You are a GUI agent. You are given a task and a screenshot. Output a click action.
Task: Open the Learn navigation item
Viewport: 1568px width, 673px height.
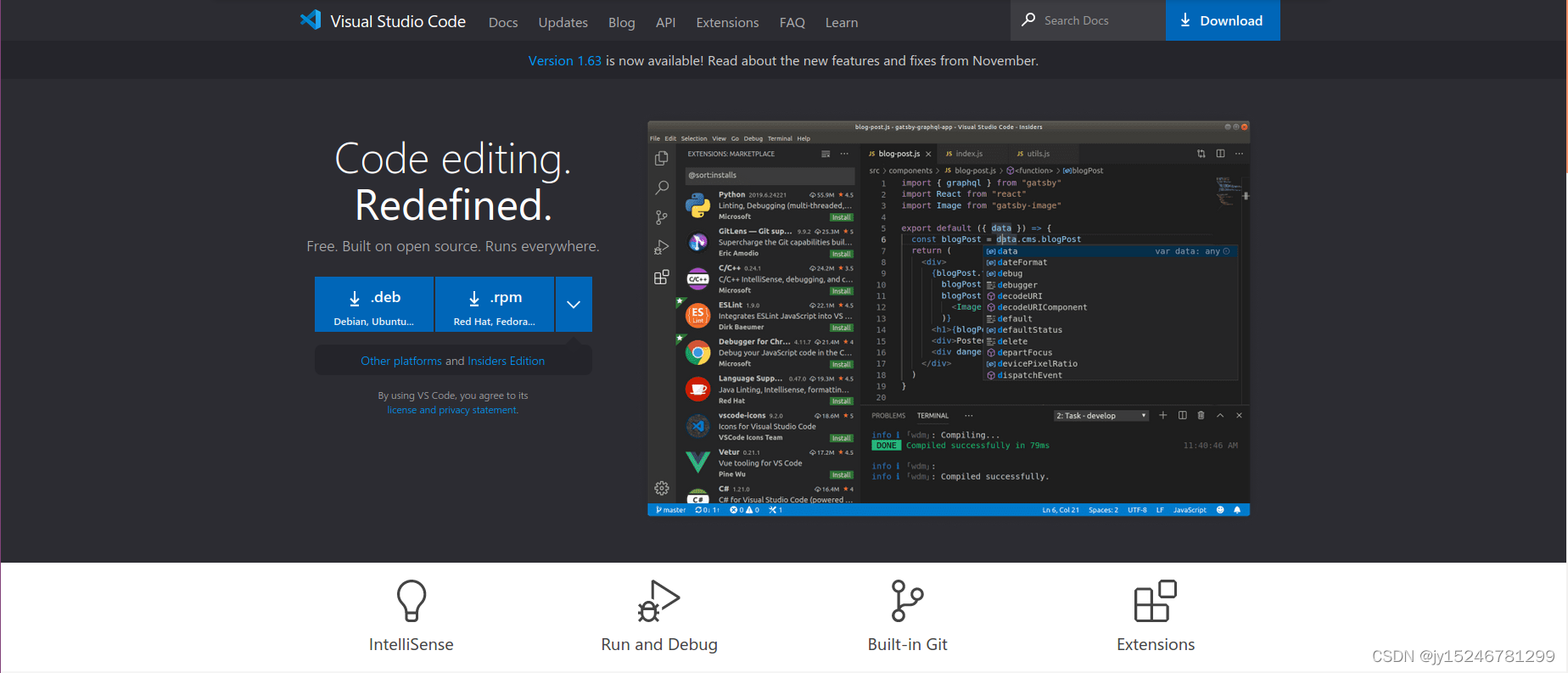[841, 23]
